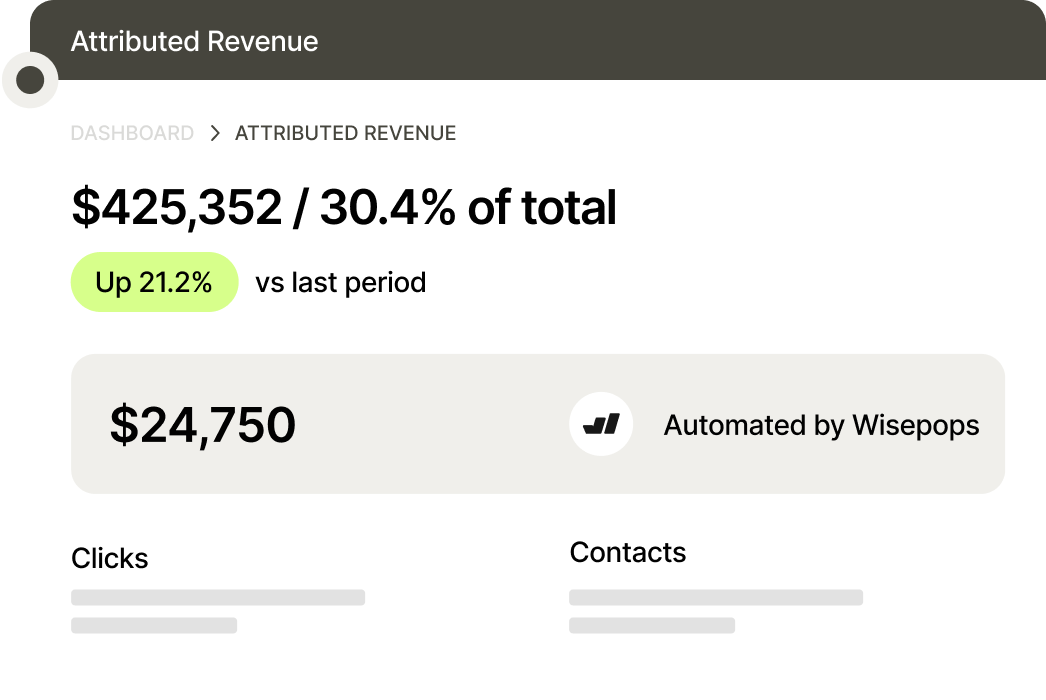Enable the Clicks metric section
Screen dimensions: 1046x700
(110, 558)
